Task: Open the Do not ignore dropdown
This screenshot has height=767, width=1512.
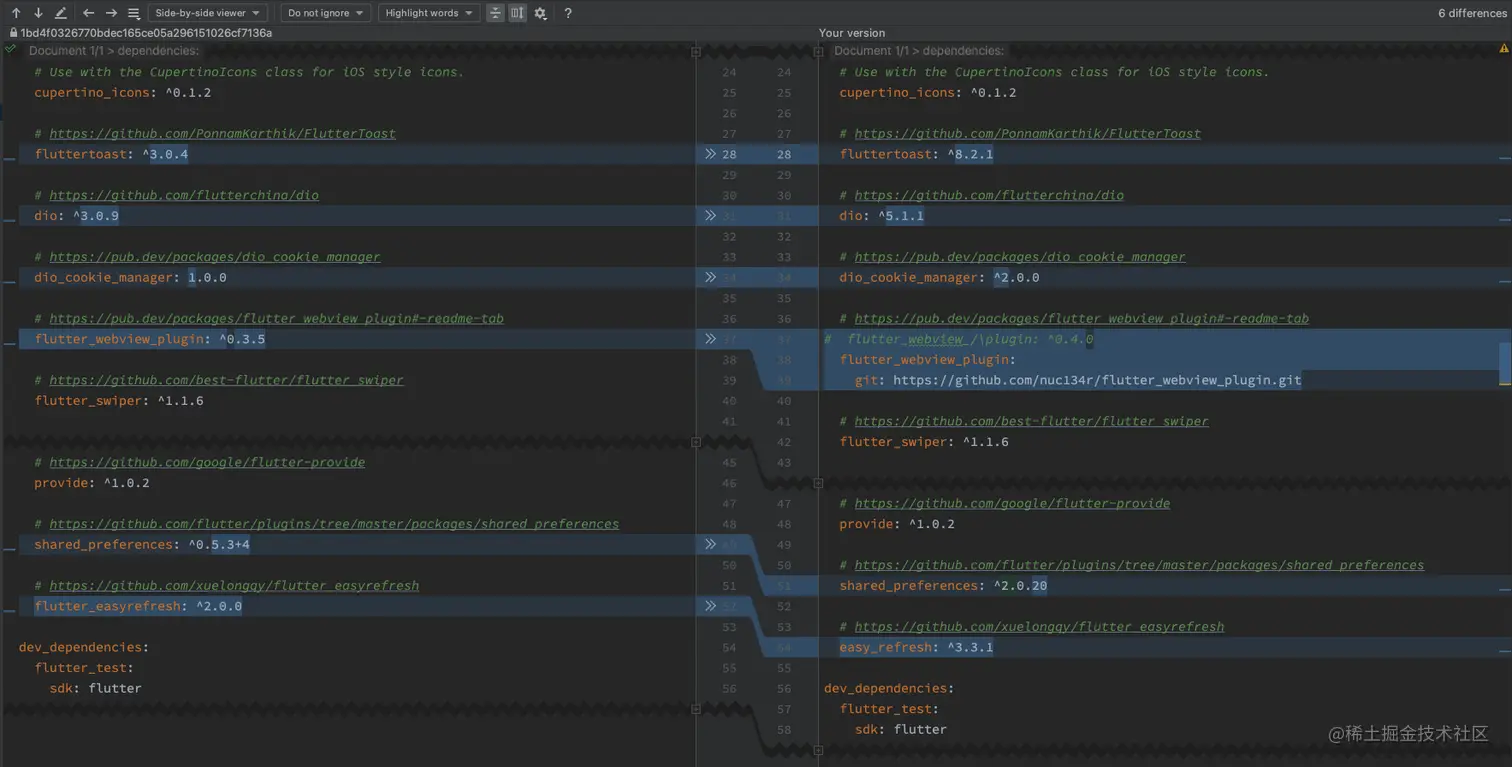Action: click(325, 13)
